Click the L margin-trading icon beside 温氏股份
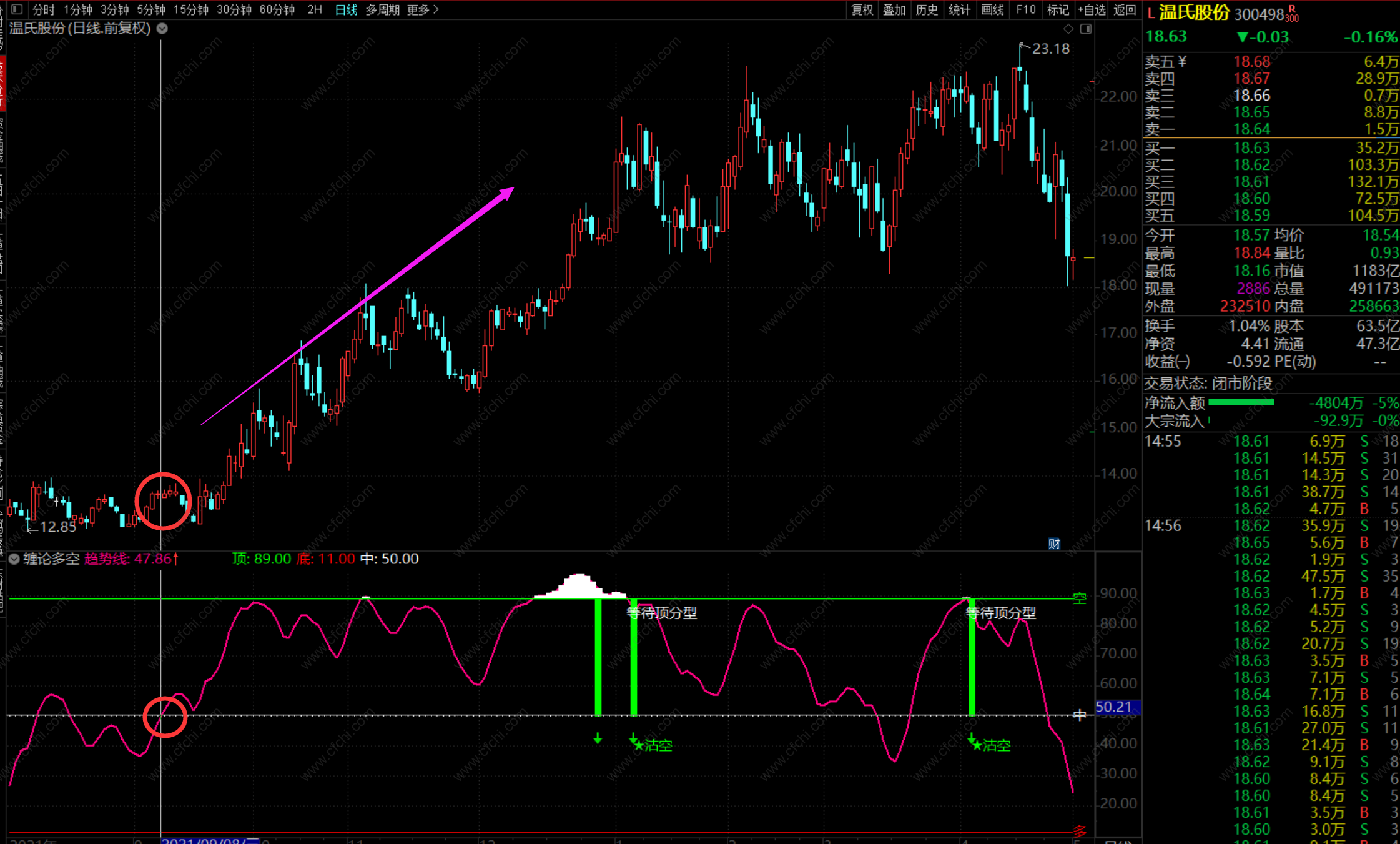Image resolution: width=1400 pixels, height=844 pixels. (x=1151, y=14)
